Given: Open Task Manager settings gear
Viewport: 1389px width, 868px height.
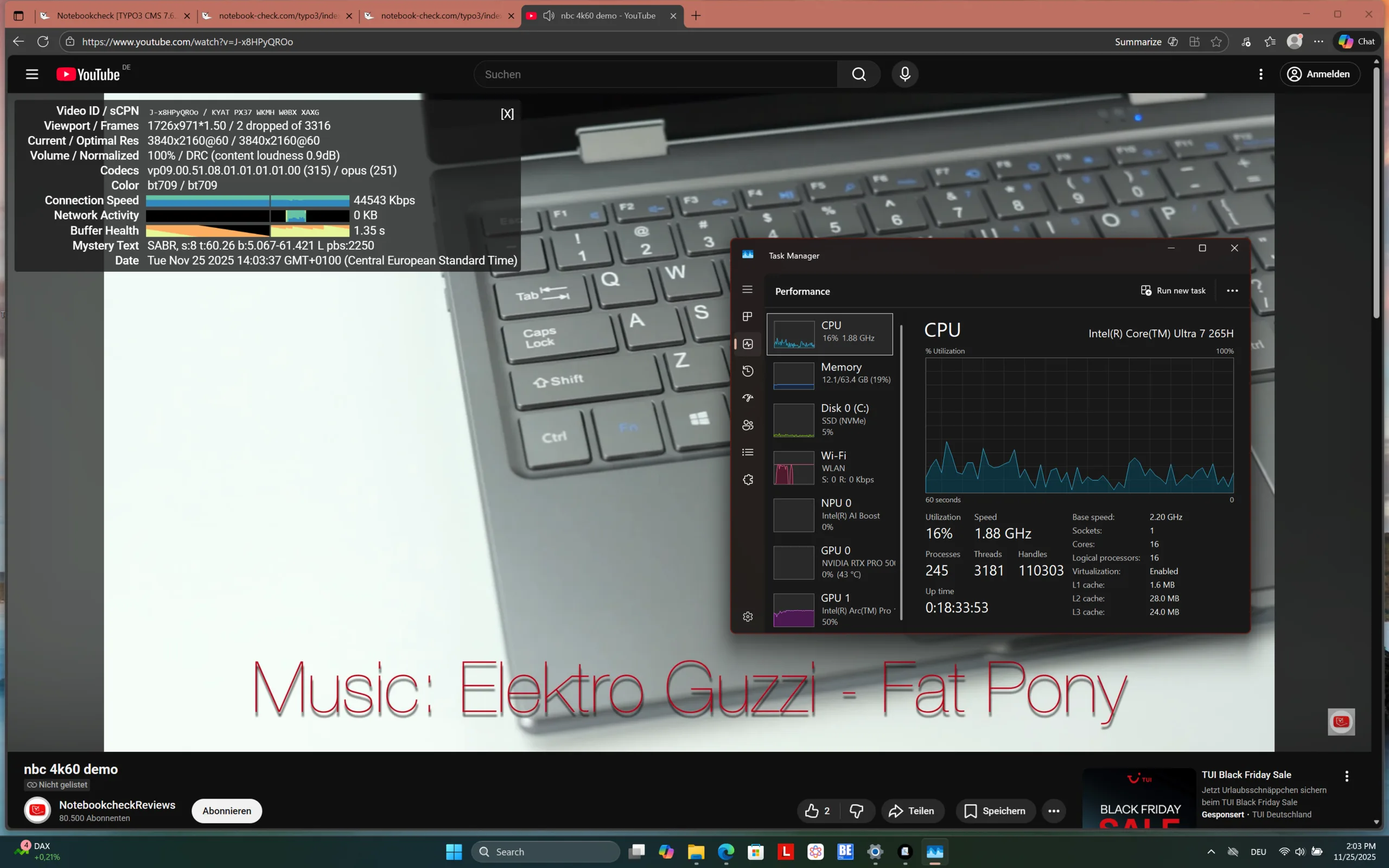Looking at the screenshot, I should [x=747, y=617].
